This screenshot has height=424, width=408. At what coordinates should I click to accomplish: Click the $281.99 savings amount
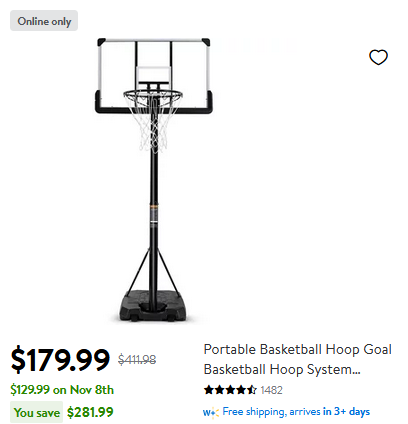click(90, 412)
